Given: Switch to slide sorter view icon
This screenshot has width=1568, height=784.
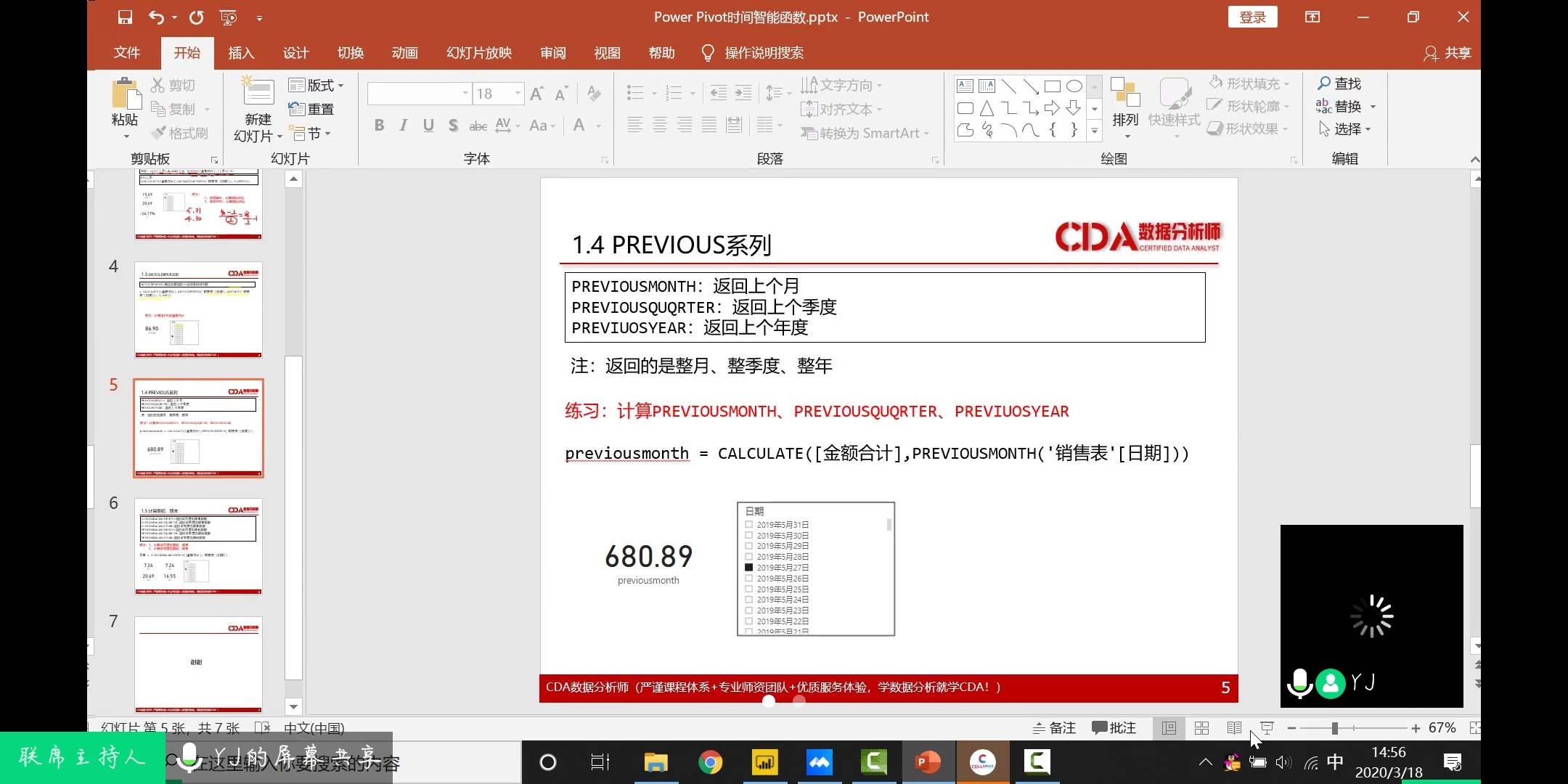Looking at the screenshot, I should (1201, 728).
